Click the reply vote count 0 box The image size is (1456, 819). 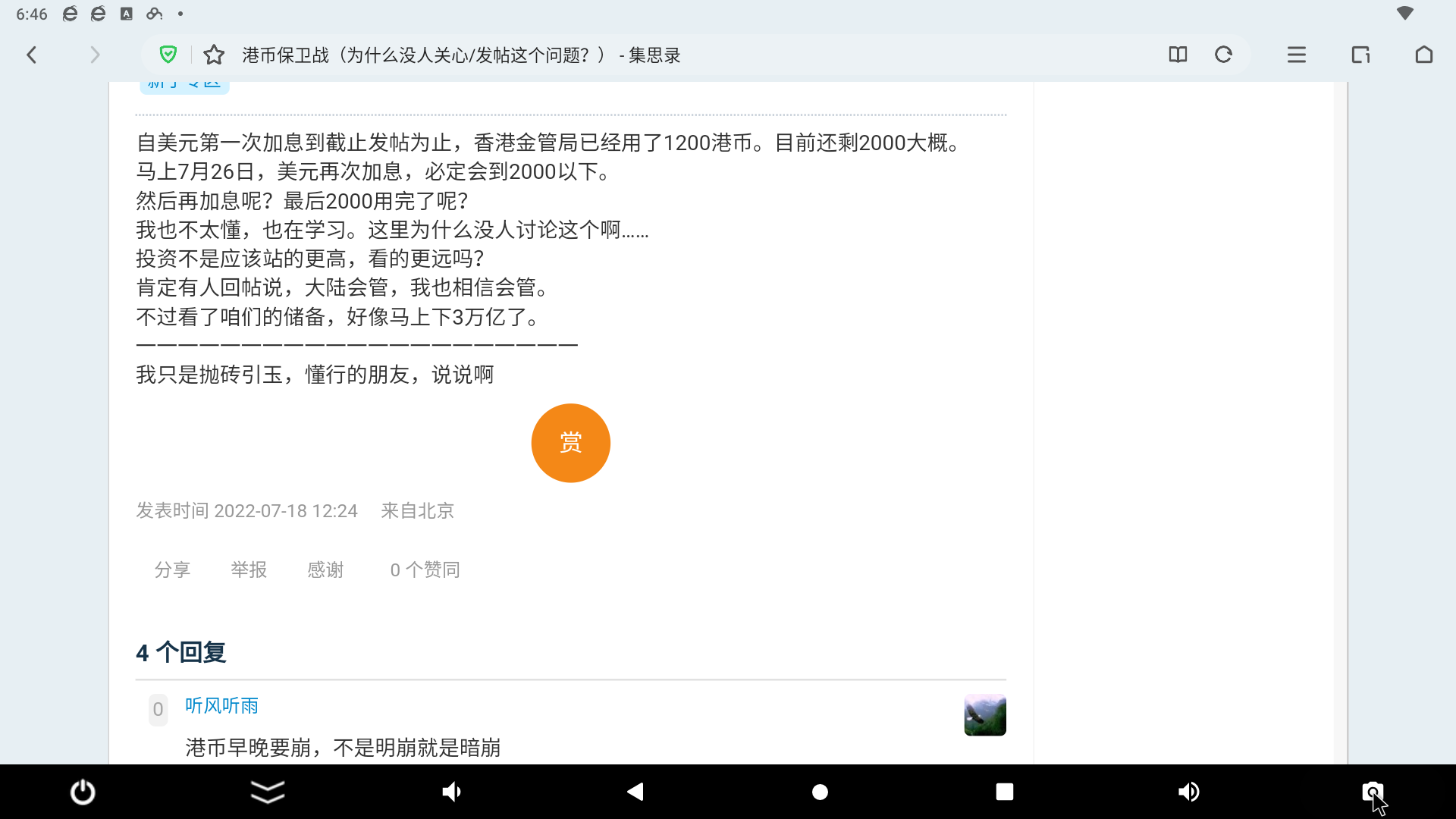tap(158, 710)
